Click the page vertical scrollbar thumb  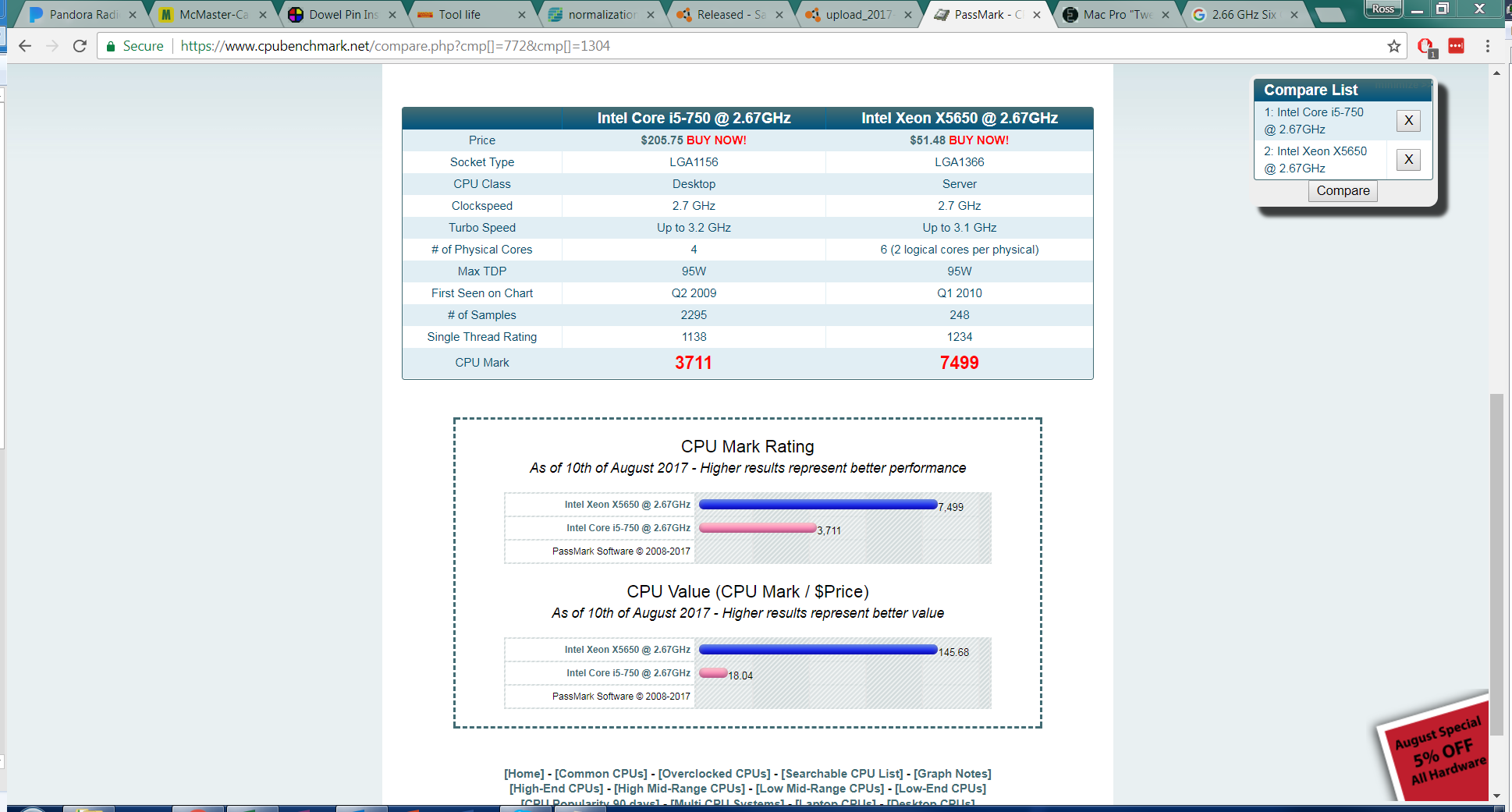(1496, 564)
